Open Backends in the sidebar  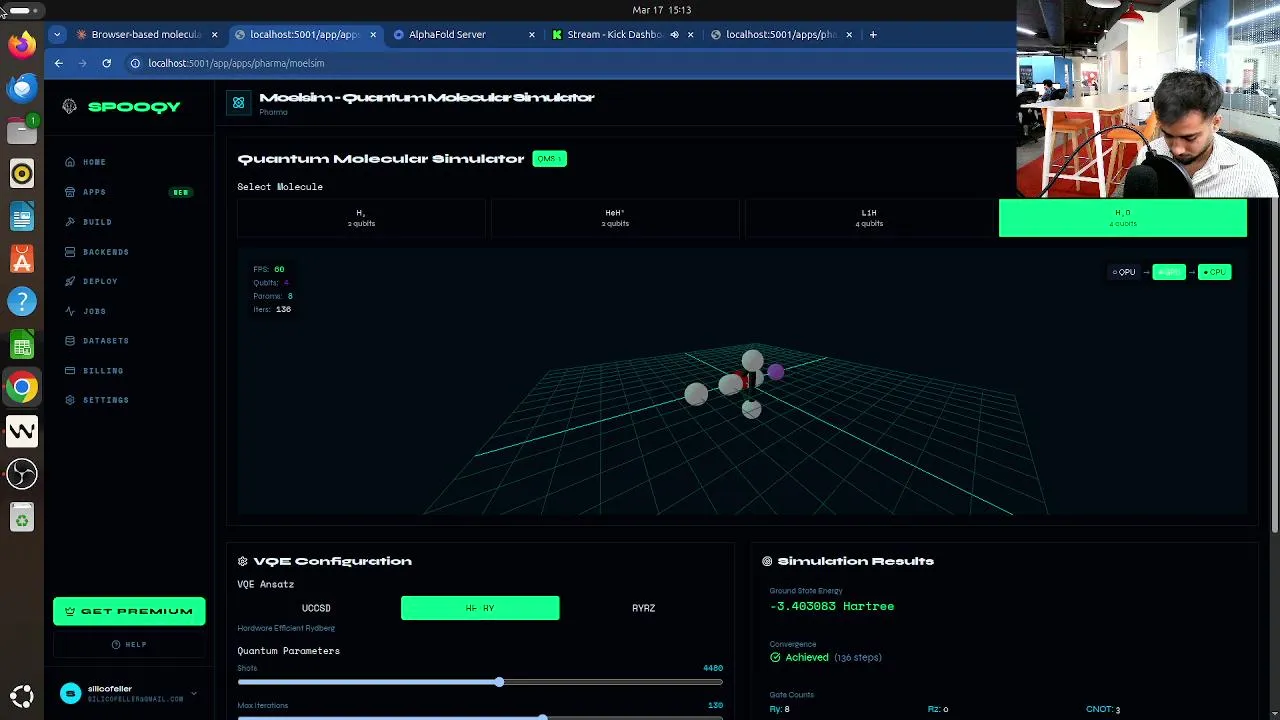click(x=105, y=252)
